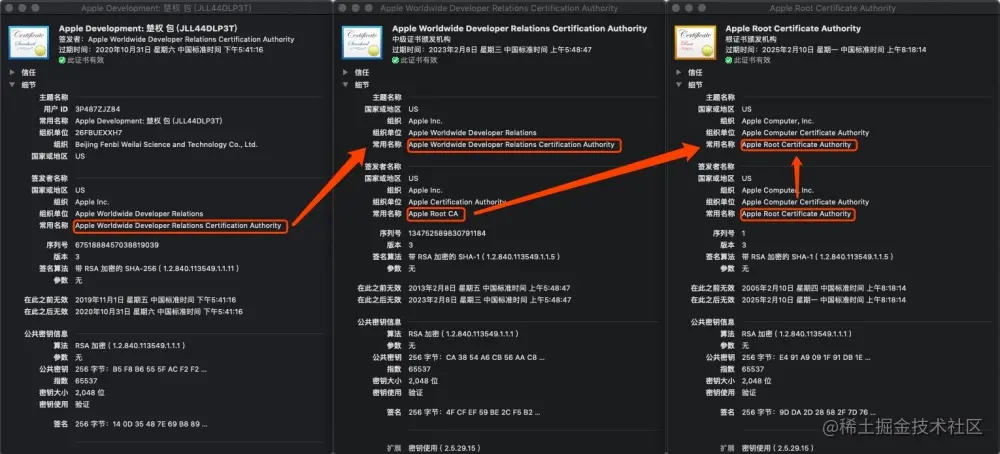Click title bar of Apple Root Certificate Authority window
1000x454 pixels.
pyautogui.click(x=833, y=8)
